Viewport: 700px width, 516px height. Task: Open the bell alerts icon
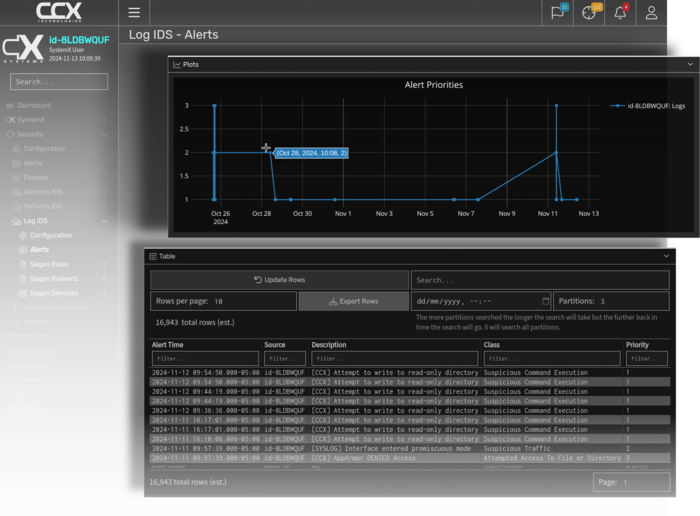(x=620, y=13)
